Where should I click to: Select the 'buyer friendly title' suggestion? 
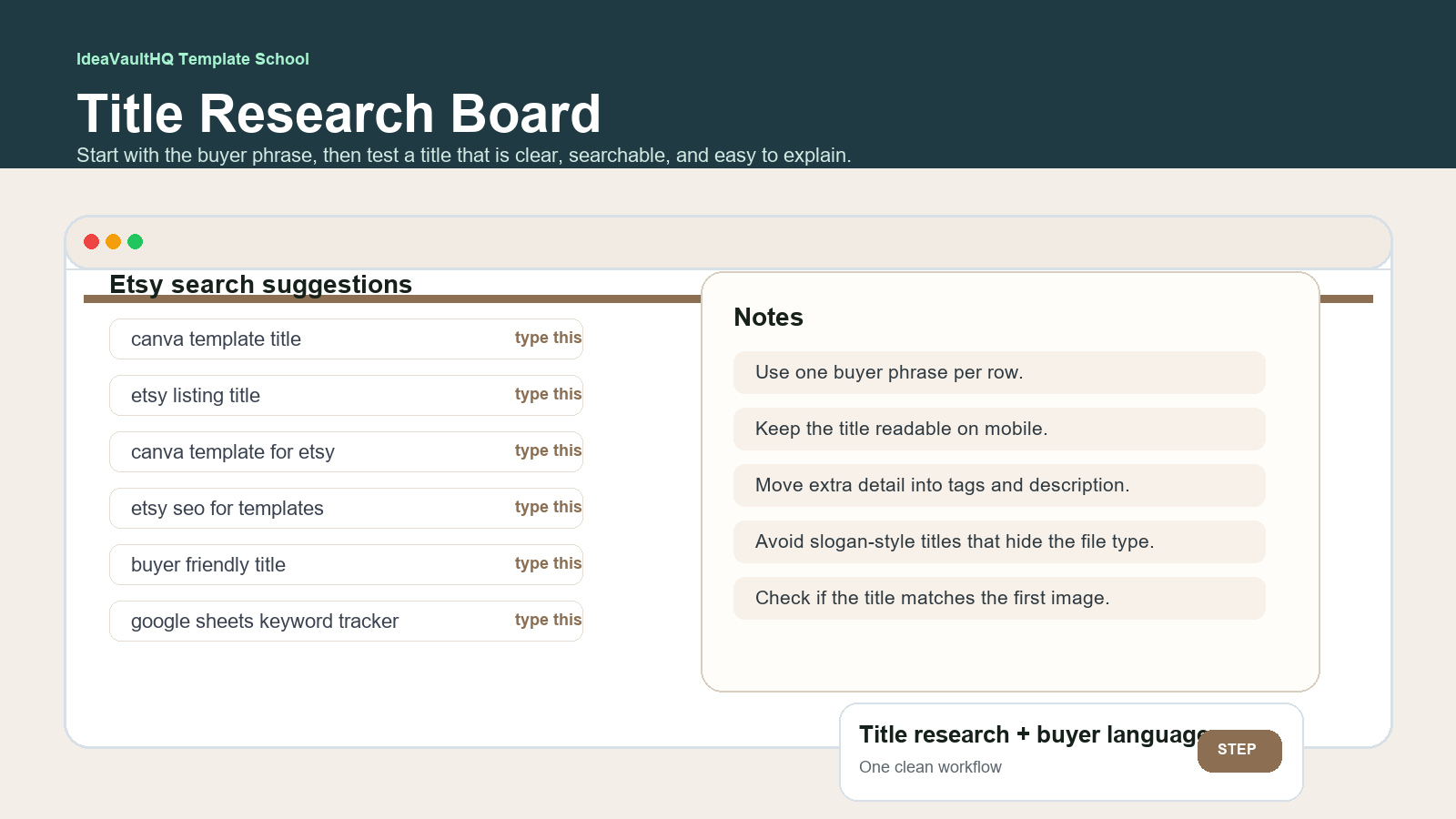(x=346, y=564)
